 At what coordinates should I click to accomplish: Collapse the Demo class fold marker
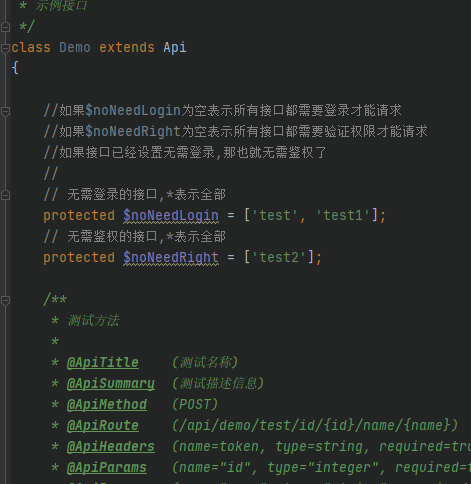coord(5,48)
